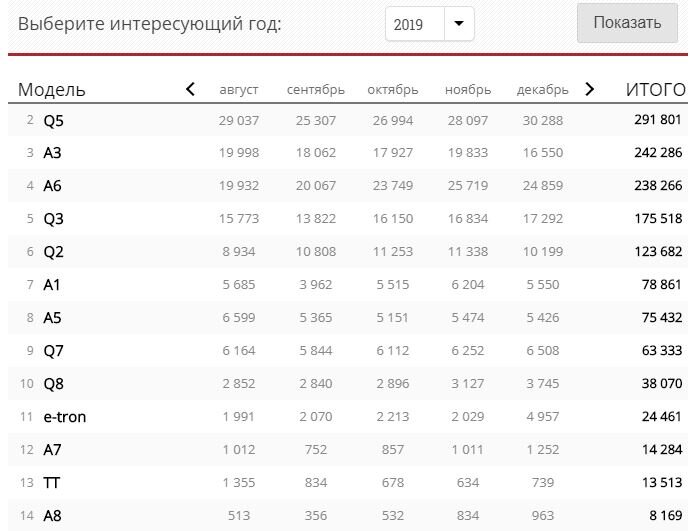Click A5 total 75 432
693x531 pixels.
[662, 317]
